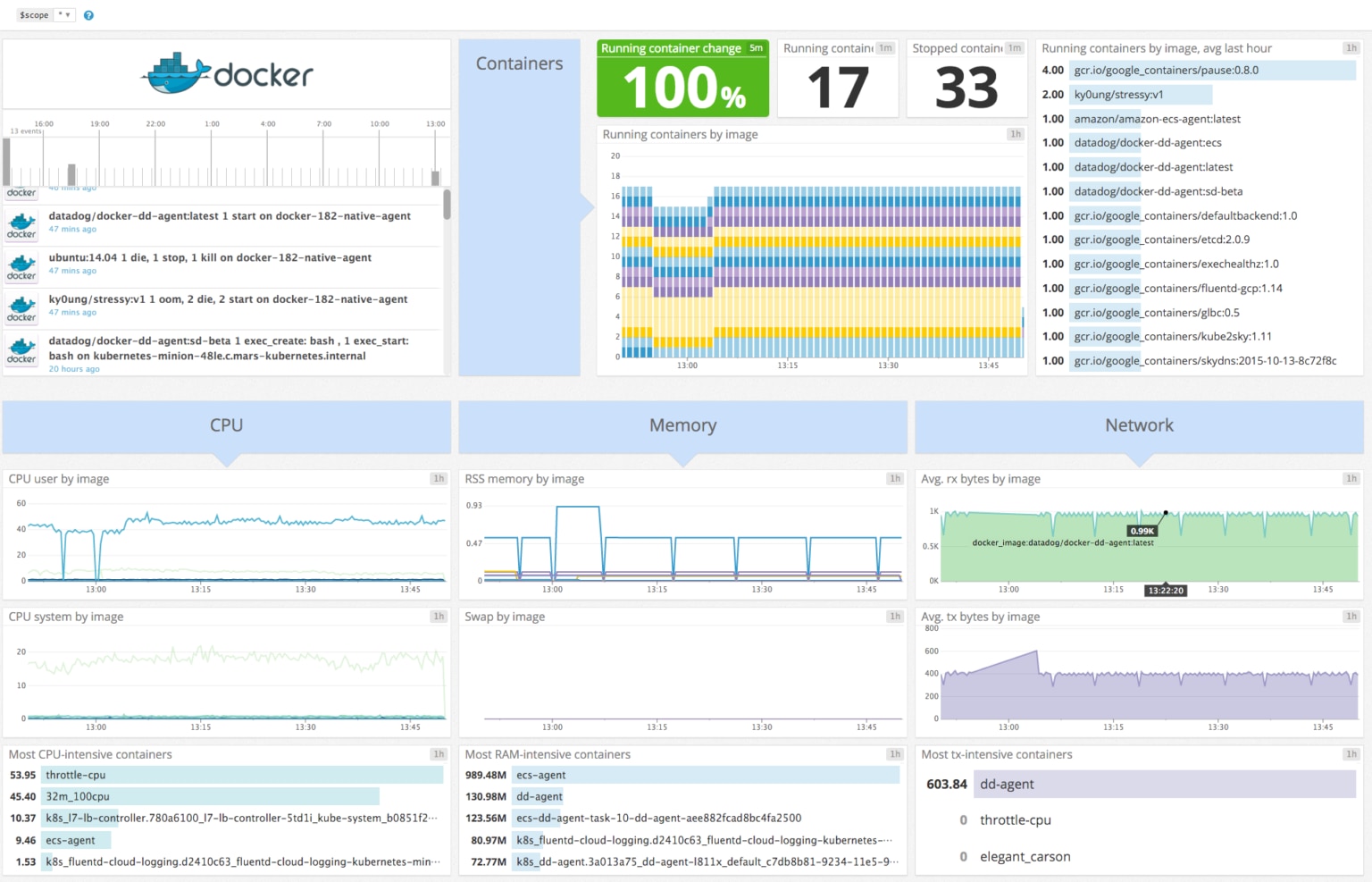This screenshot has height=882, width=1372.
Task: Click the Containers section header
Action: pyautogui.click(x=519, y=63)
